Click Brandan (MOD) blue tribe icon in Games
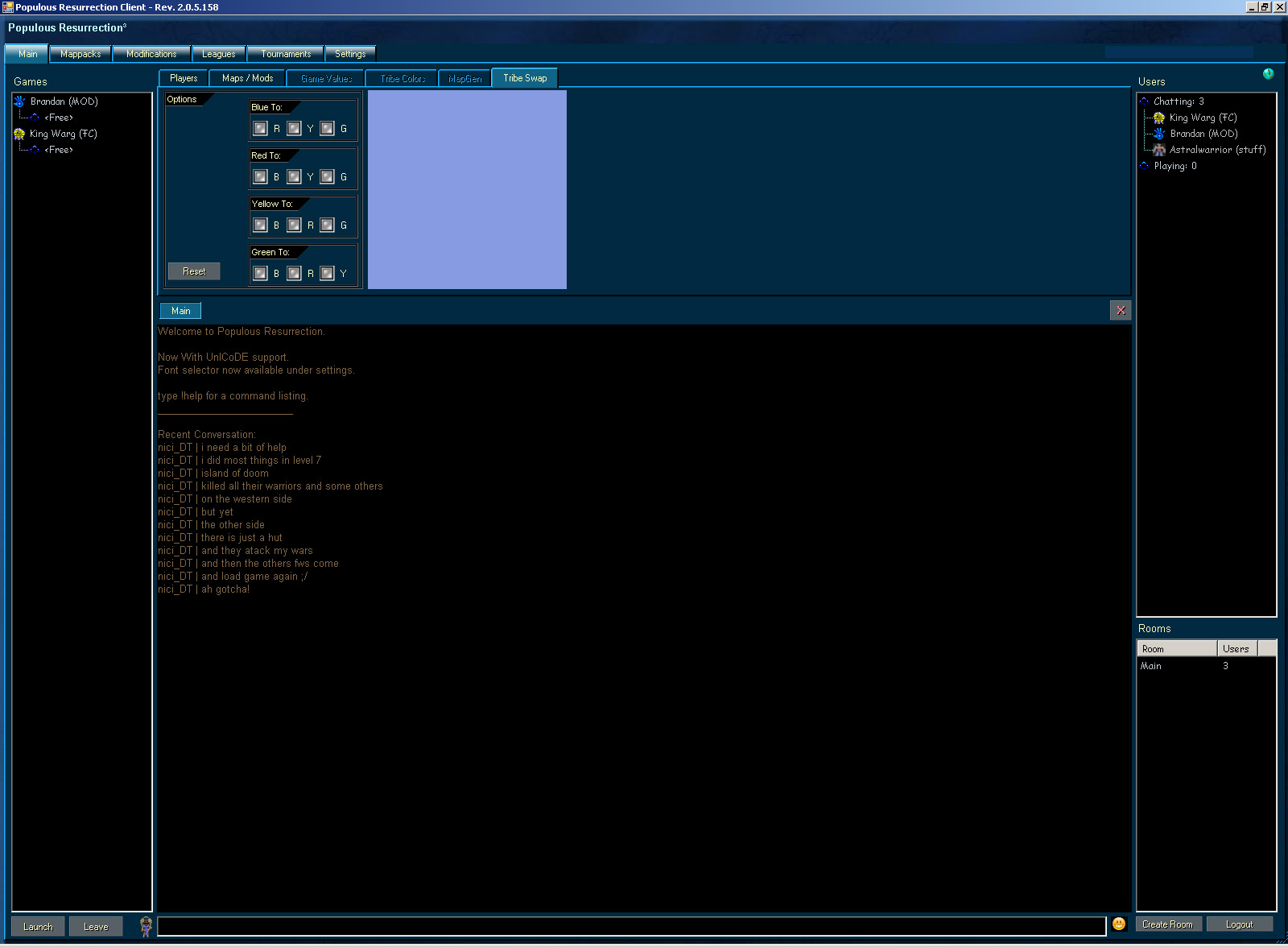 click(x=19, y=101)
